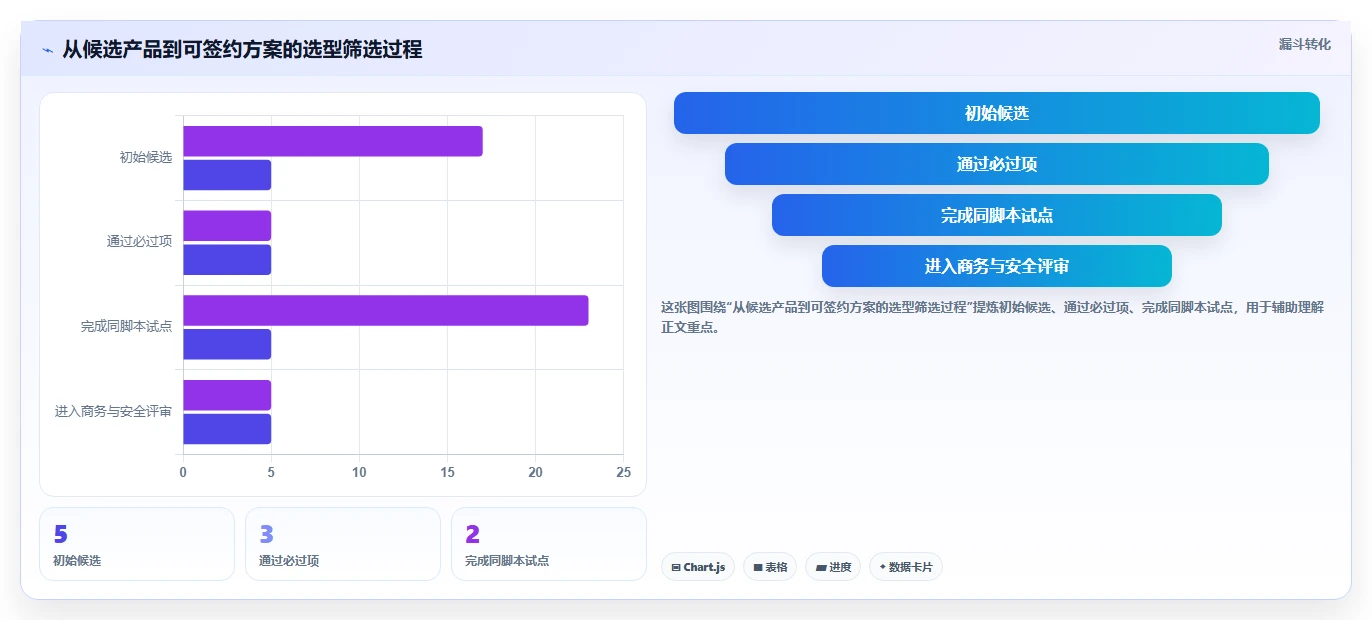Viewport: 1372px width, 620px height.
Task: Click the indigo 初始候选 chart bar
Action: click(x=227, y=175)
